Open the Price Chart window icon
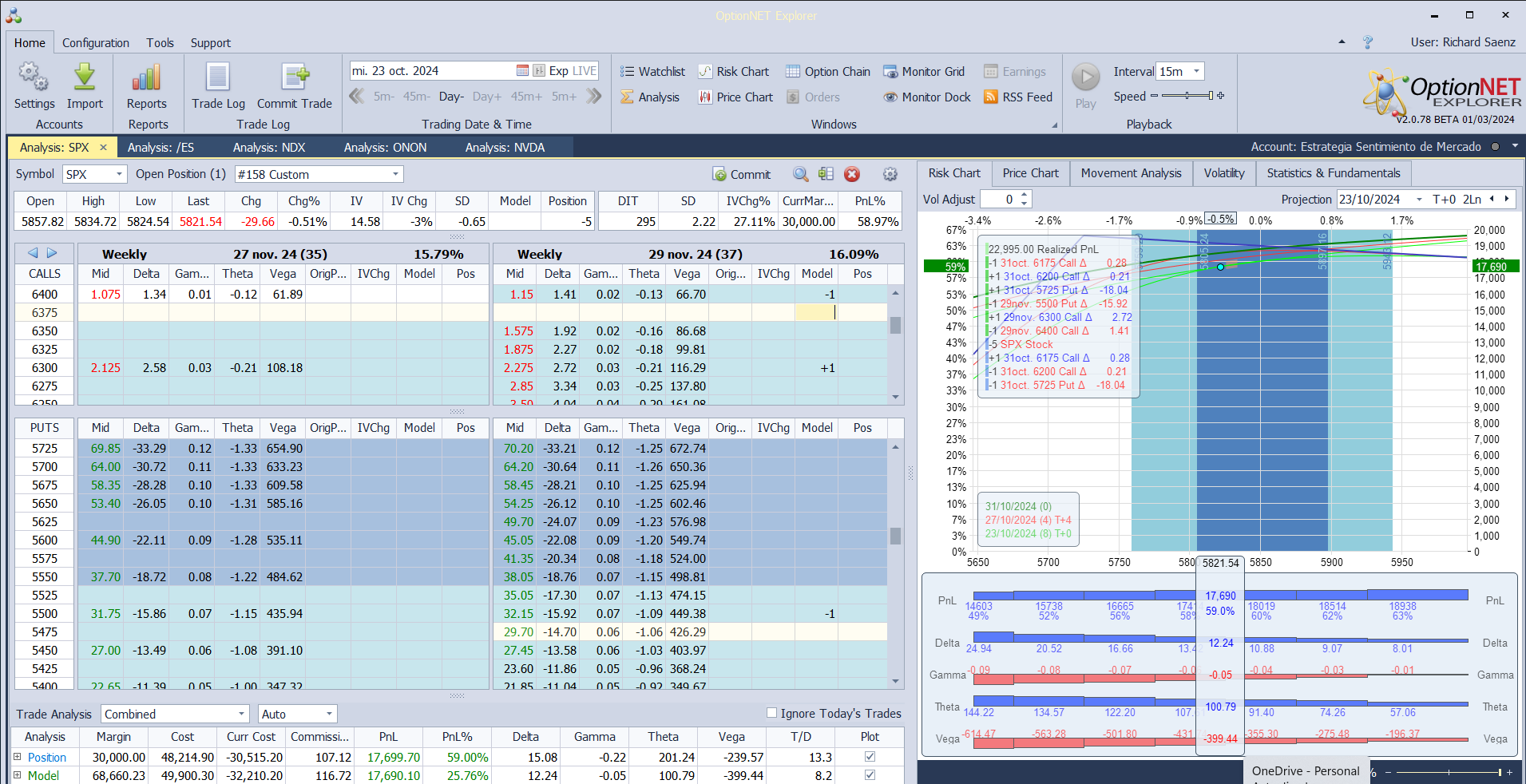 [705, 97]
